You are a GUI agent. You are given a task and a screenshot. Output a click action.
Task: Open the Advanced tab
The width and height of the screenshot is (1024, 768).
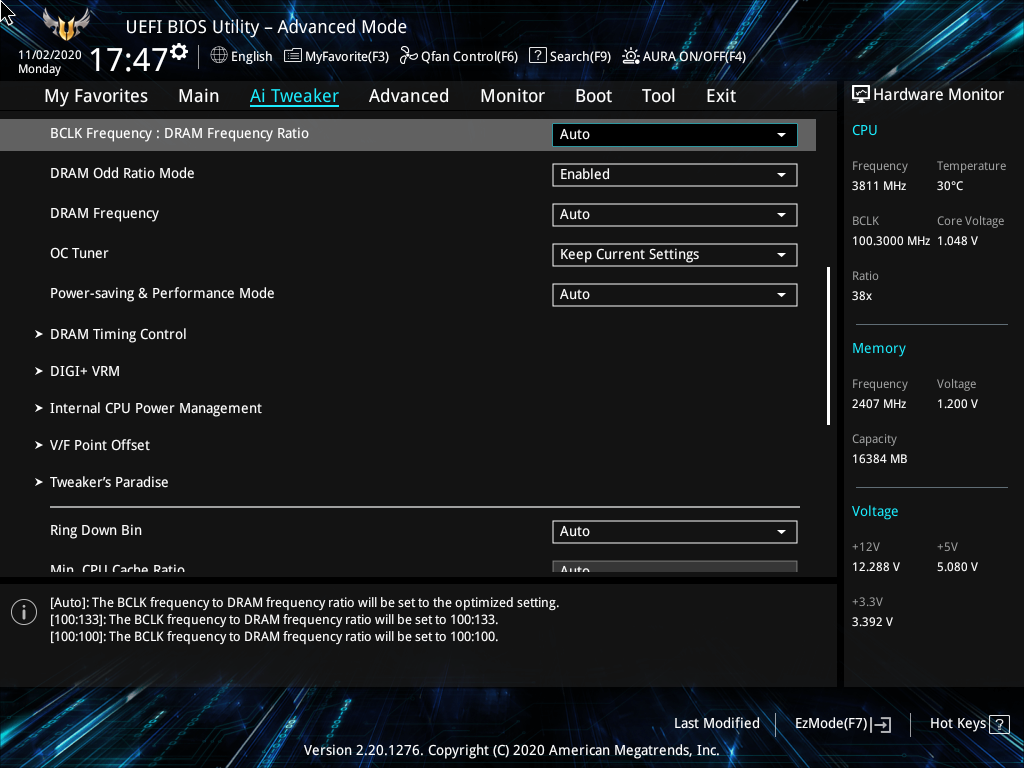409,96
